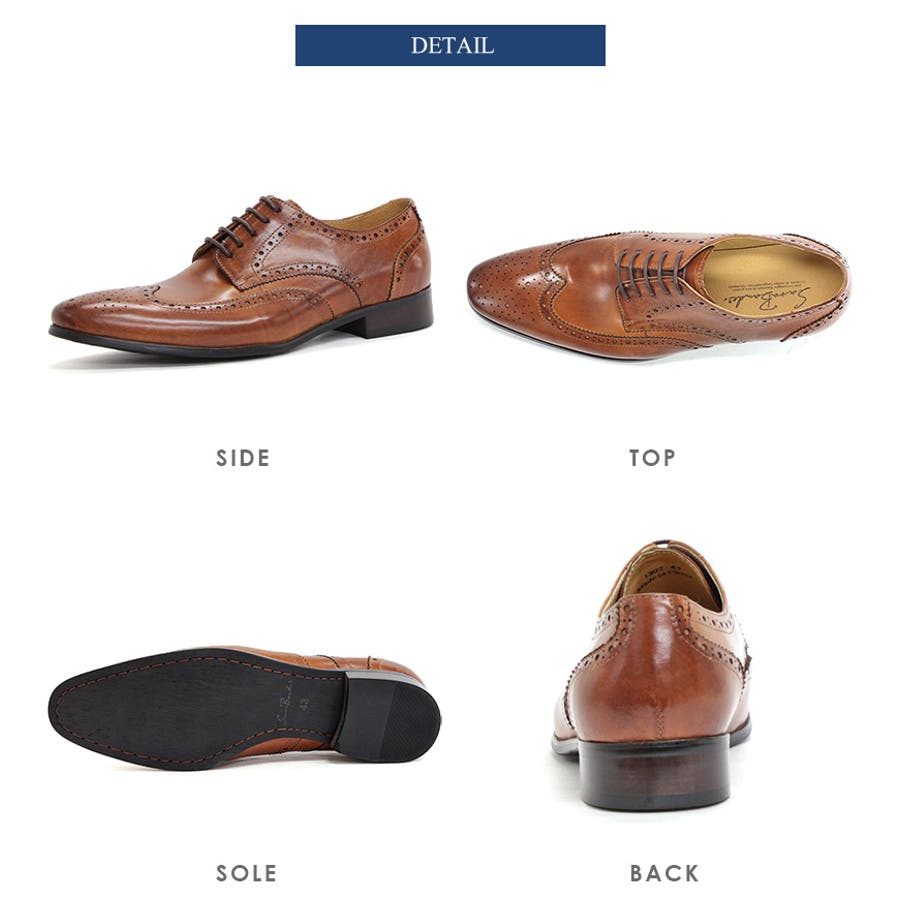Viewport: 900px width, 900px height.
Task: Click the wingtip toe in side view
Action: (109, 313)
